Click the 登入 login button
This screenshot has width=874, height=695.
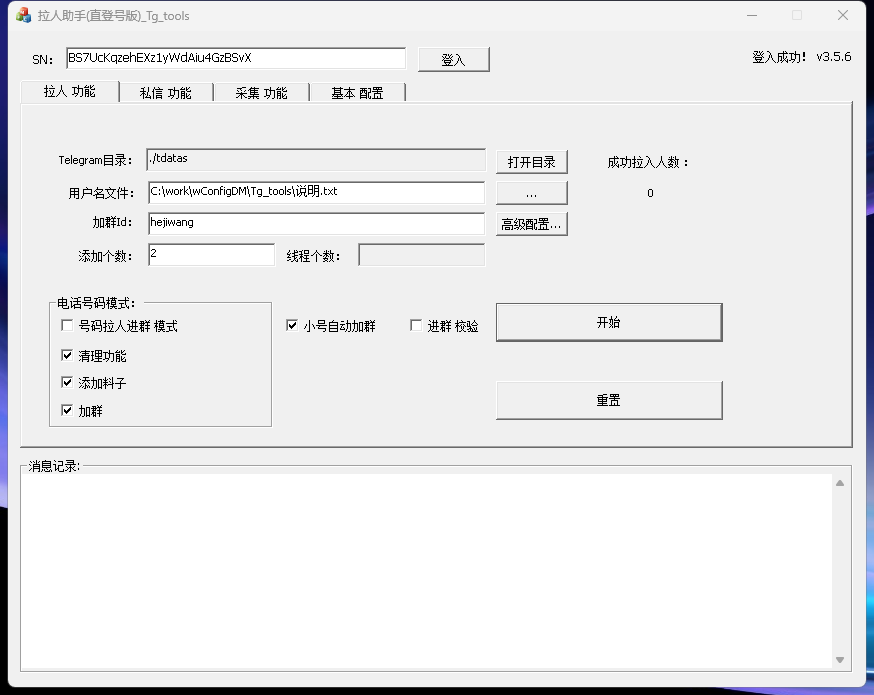454,59
